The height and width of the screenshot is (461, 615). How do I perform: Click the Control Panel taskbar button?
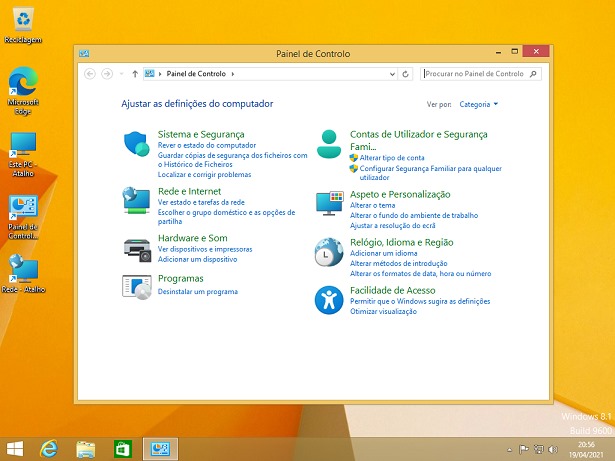[x=160, y=449]
